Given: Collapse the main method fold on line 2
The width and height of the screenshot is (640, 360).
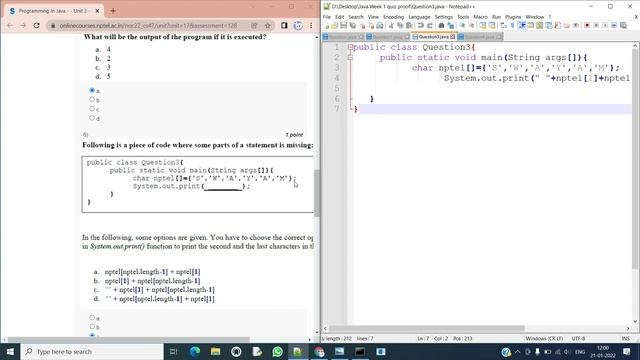Looking at the screenshot, I should pos(350,58).
